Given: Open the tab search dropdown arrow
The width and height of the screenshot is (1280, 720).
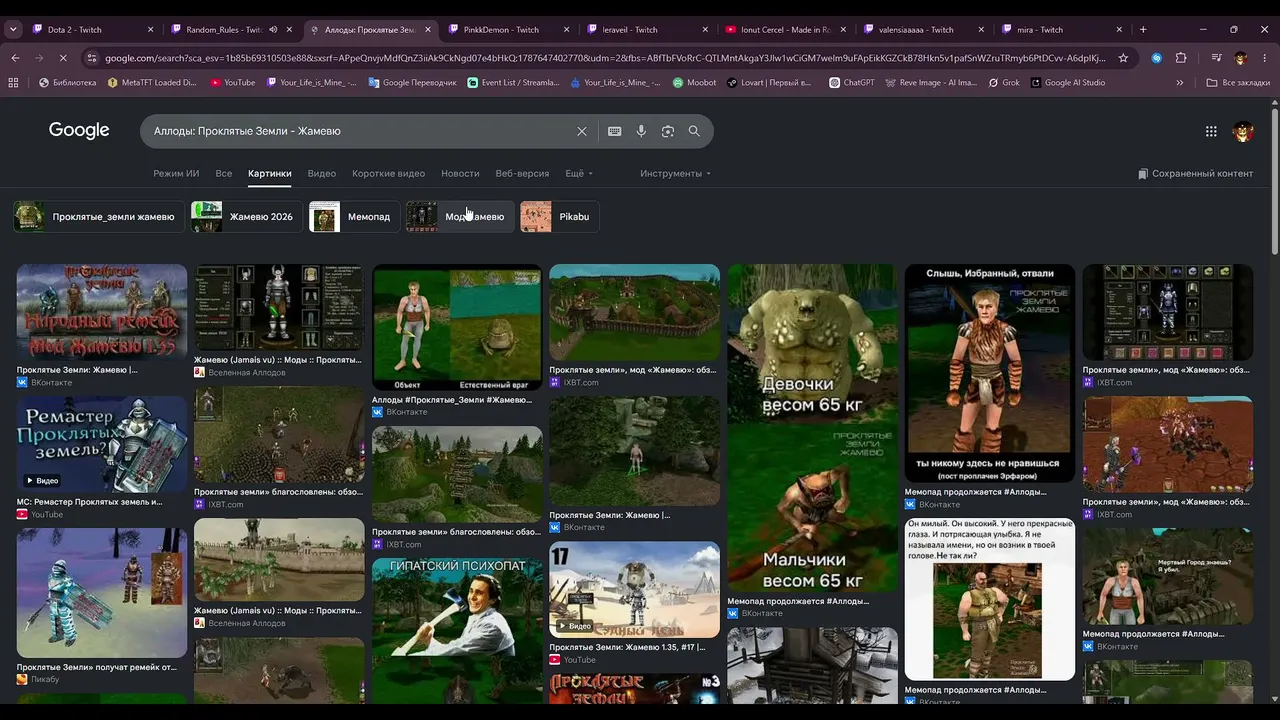Looking at the screenshot, I should pyautogui.click(x=13, y=29).
